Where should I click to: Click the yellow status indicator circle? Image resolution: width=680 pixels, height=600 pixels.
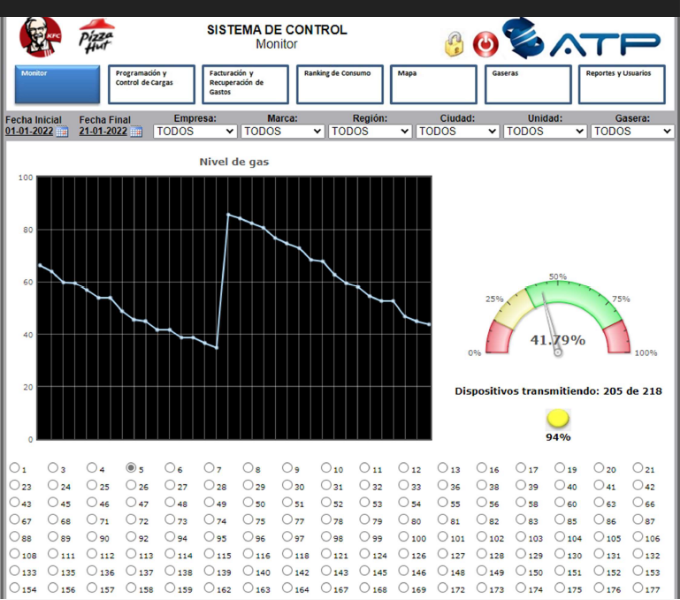click(558, 418)
